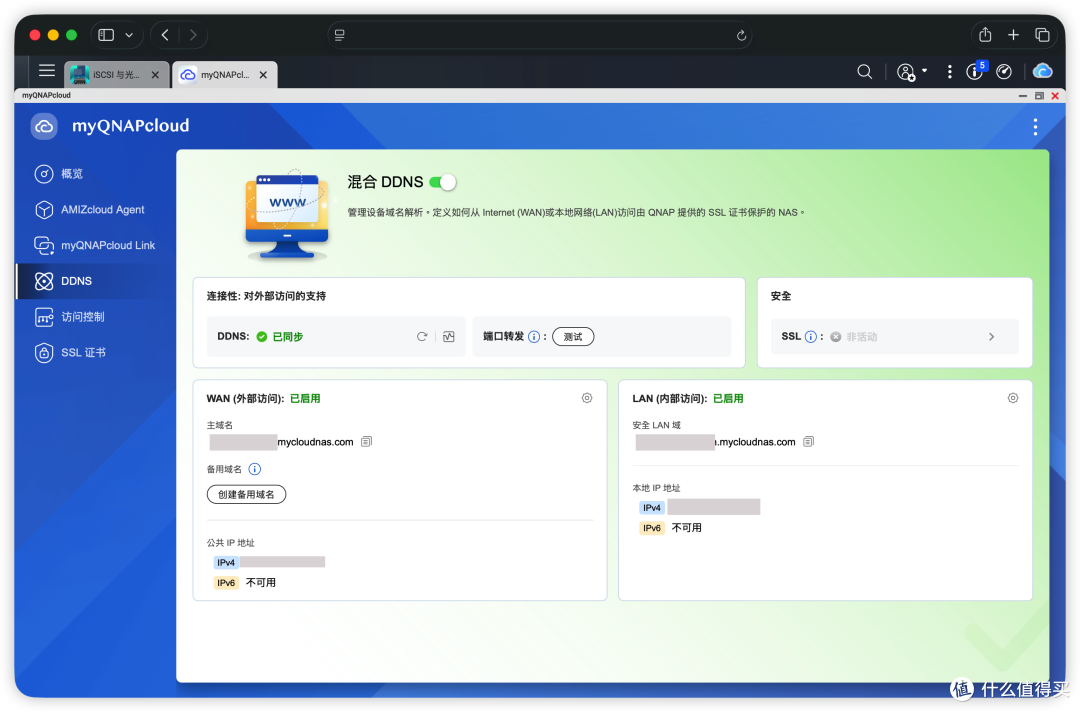Show browser tab overview
Viewport: 1080px width, 712px height.
pyautogui.click(x=1042, y=35)
